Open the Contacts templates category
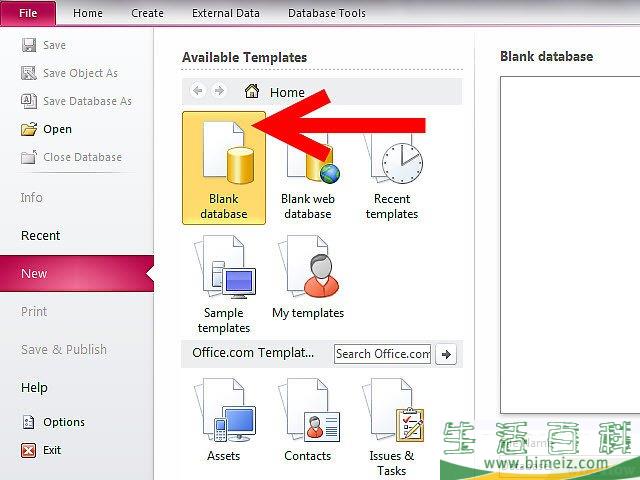 pos(308,420)
